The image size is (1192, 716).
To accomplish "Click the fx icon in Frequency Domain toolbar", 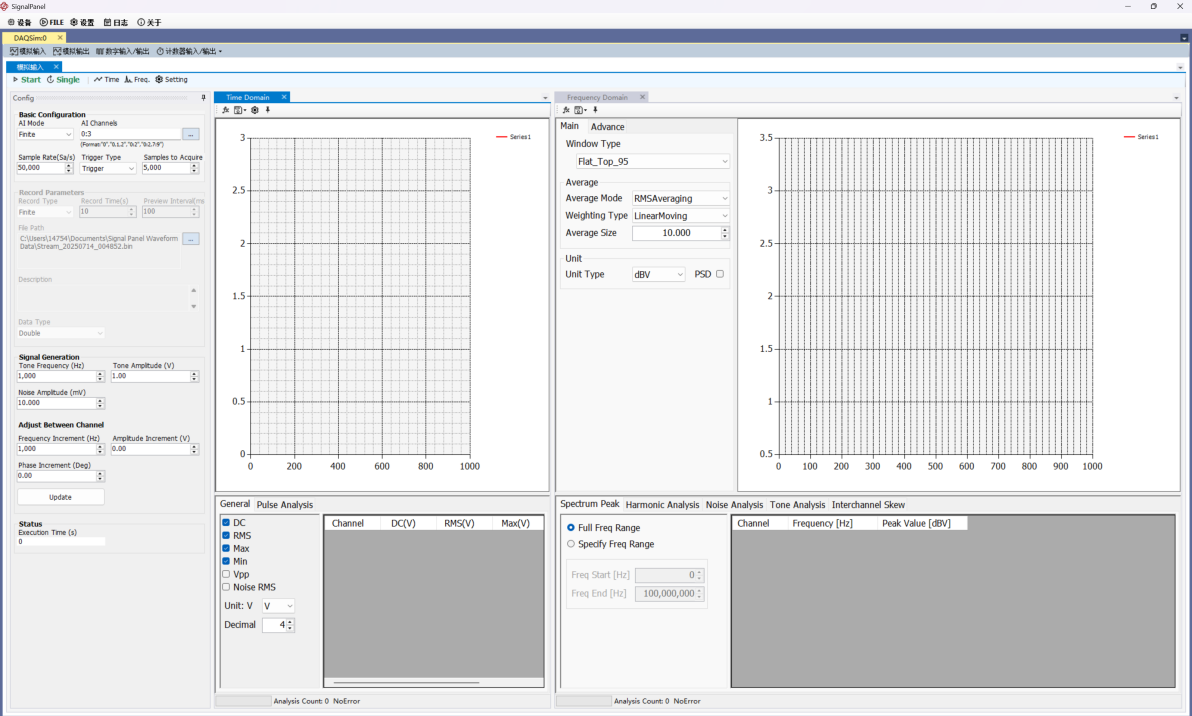I will (x=566, y=110).
